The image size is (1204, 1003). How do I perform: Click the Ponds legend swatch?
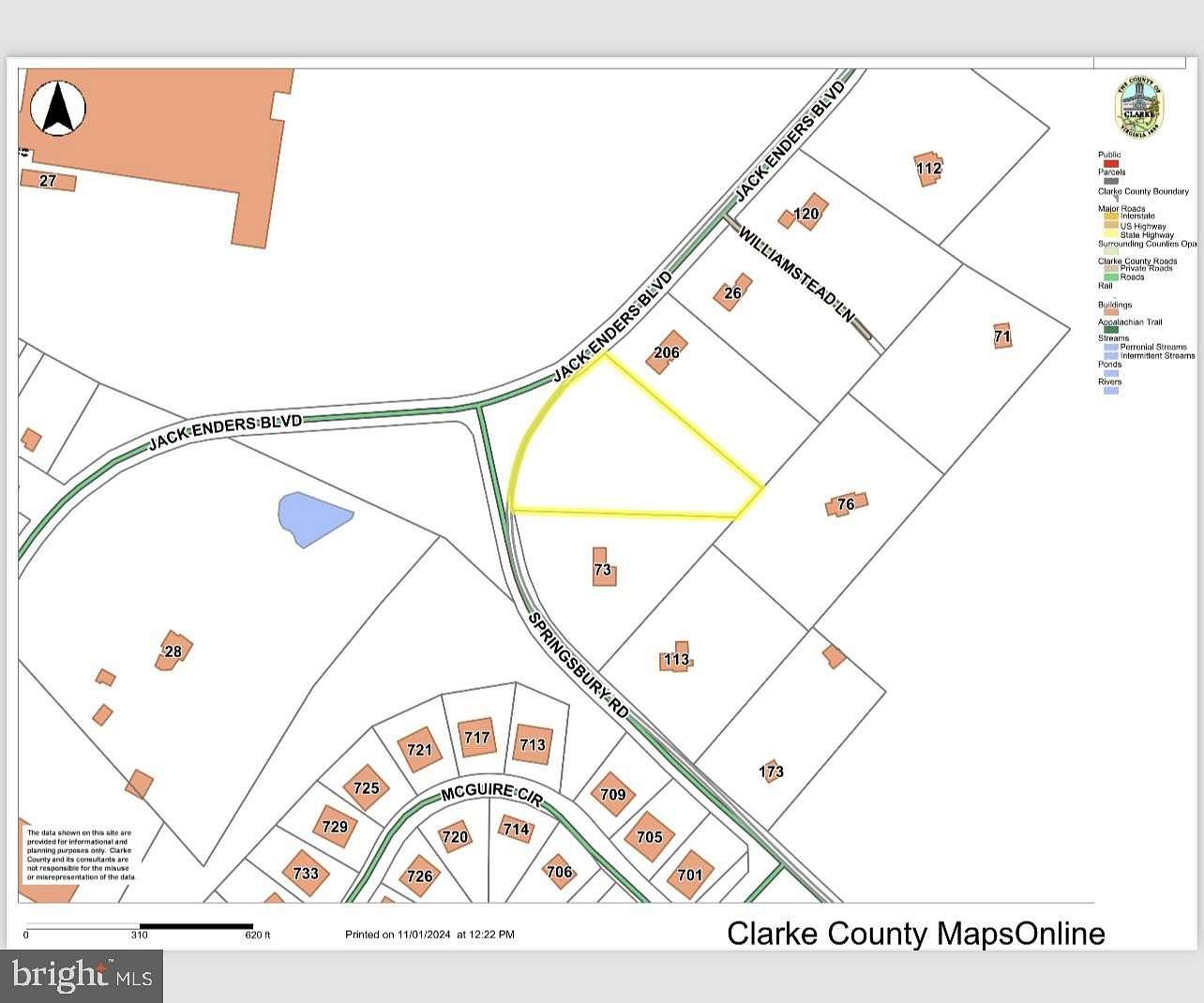click(1111, 373)
